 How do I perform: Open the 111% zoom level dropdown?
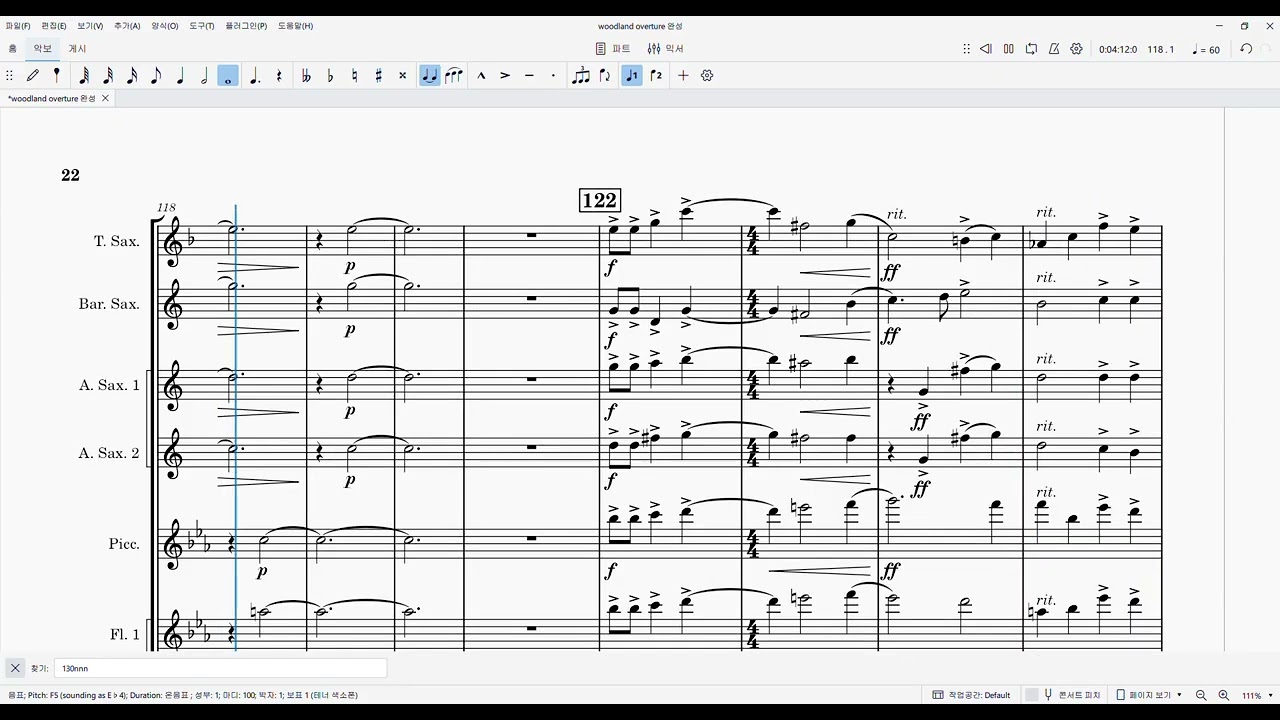1257,695
